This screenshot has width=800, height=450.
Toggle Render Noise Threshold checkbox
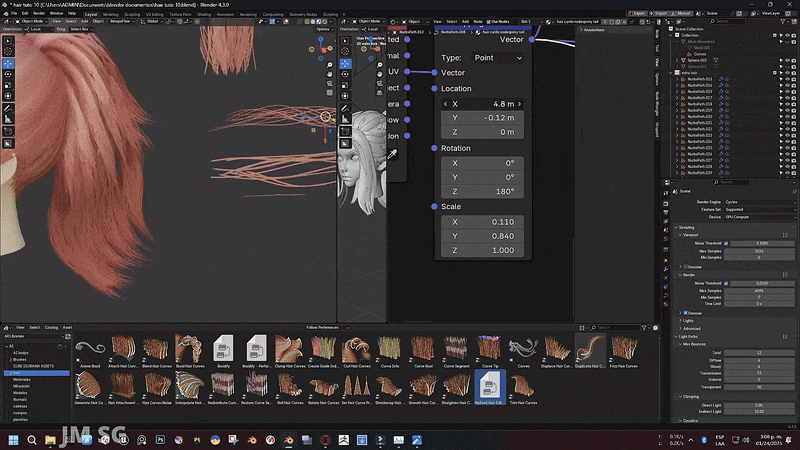(726, 283)
